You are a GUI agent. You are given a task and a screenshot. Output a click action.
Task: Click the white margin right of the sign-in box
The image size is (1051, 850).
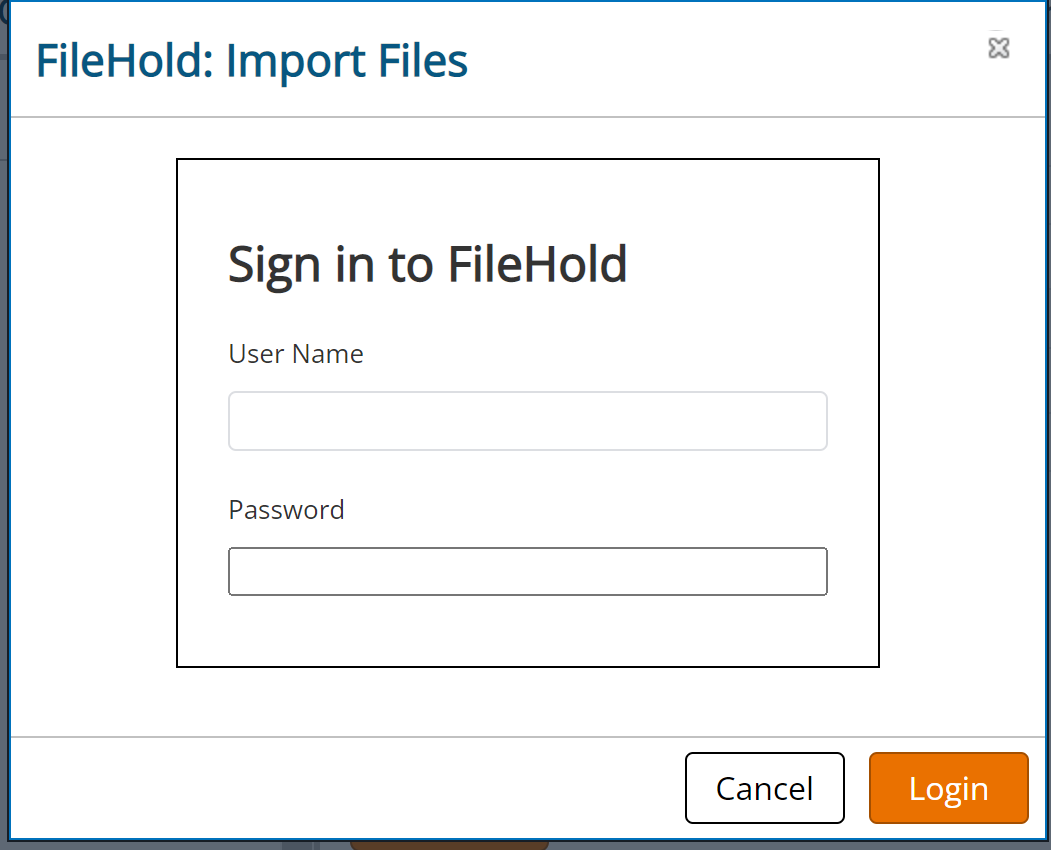coord(962,413)
